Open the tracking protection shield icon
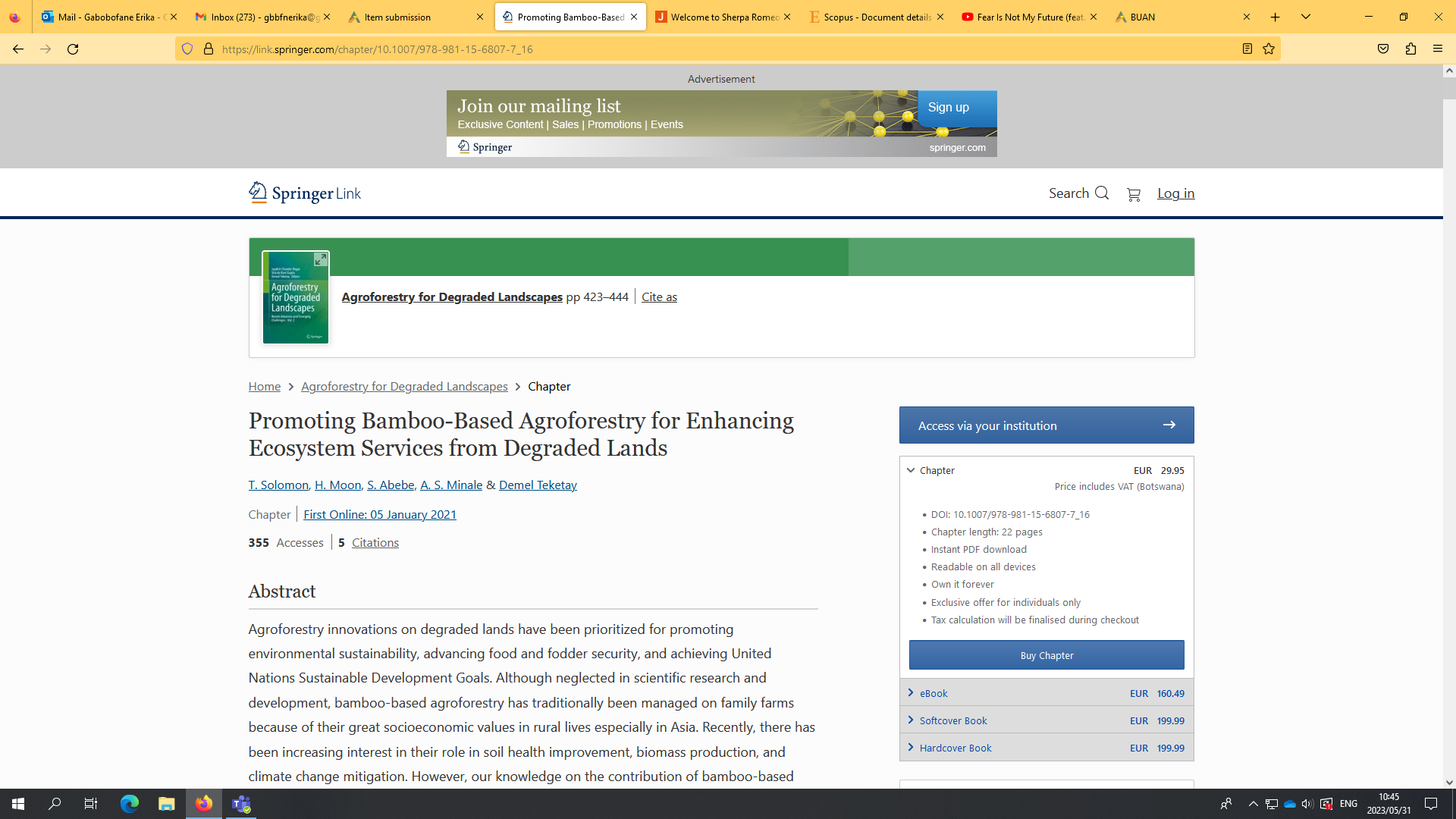The image size is (1456, 819). point(187,49)
